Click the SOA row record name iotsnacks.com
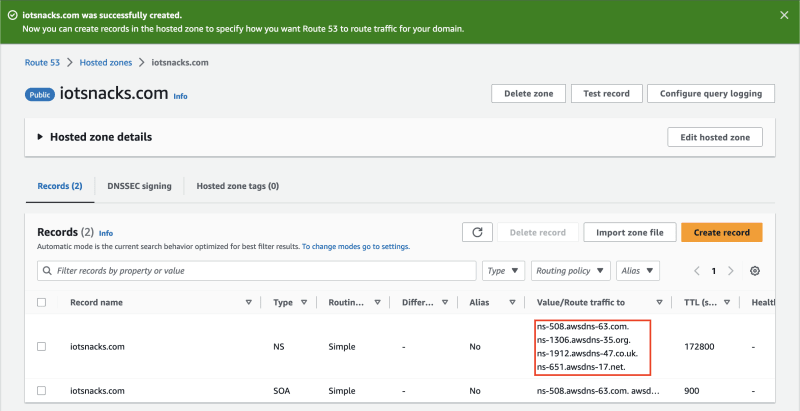Screen dimensions: 800x411 (97, 391)
